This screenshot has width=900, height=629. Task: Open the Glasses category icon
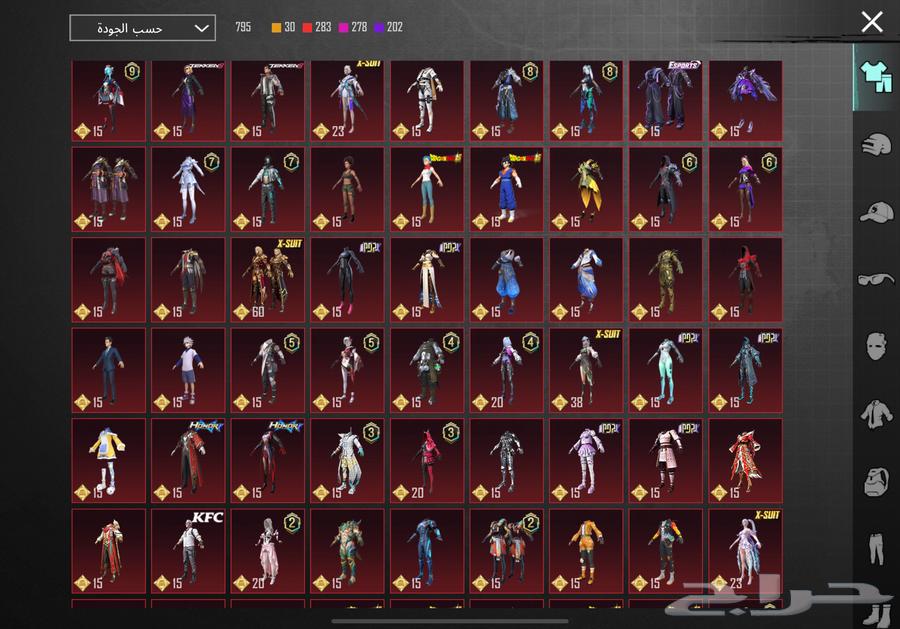(x=876, y=279)
